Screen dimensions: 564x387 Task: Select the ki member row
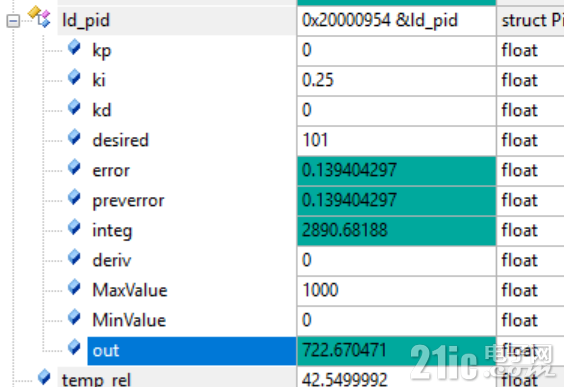tap(99, 81)
